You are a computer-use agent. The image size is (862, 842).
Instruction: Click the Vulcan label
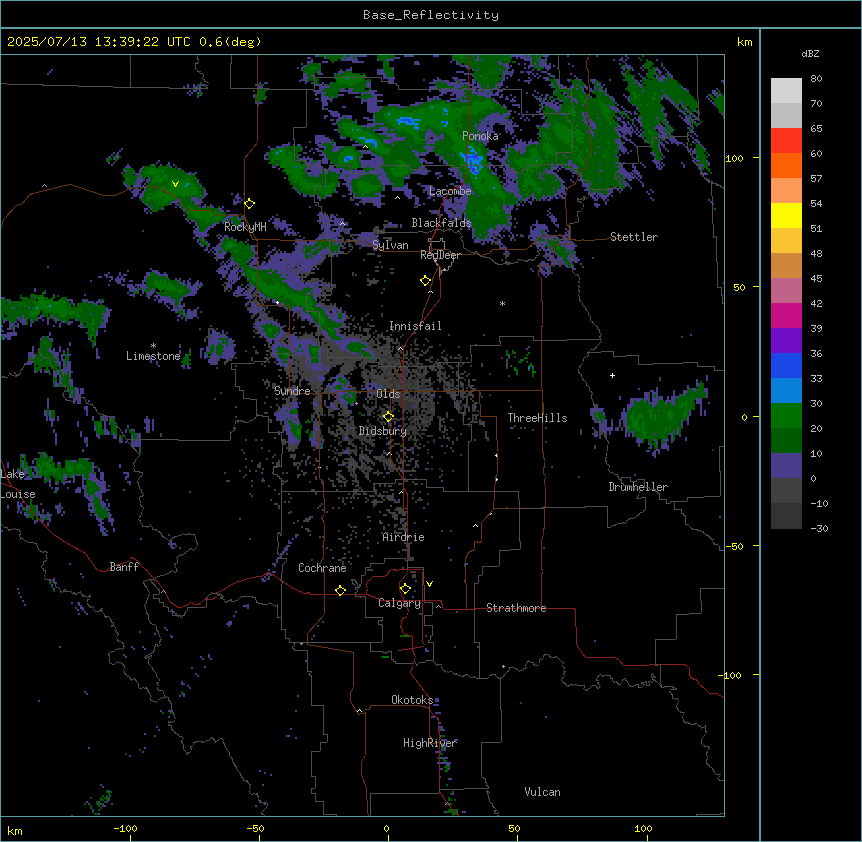542,792
